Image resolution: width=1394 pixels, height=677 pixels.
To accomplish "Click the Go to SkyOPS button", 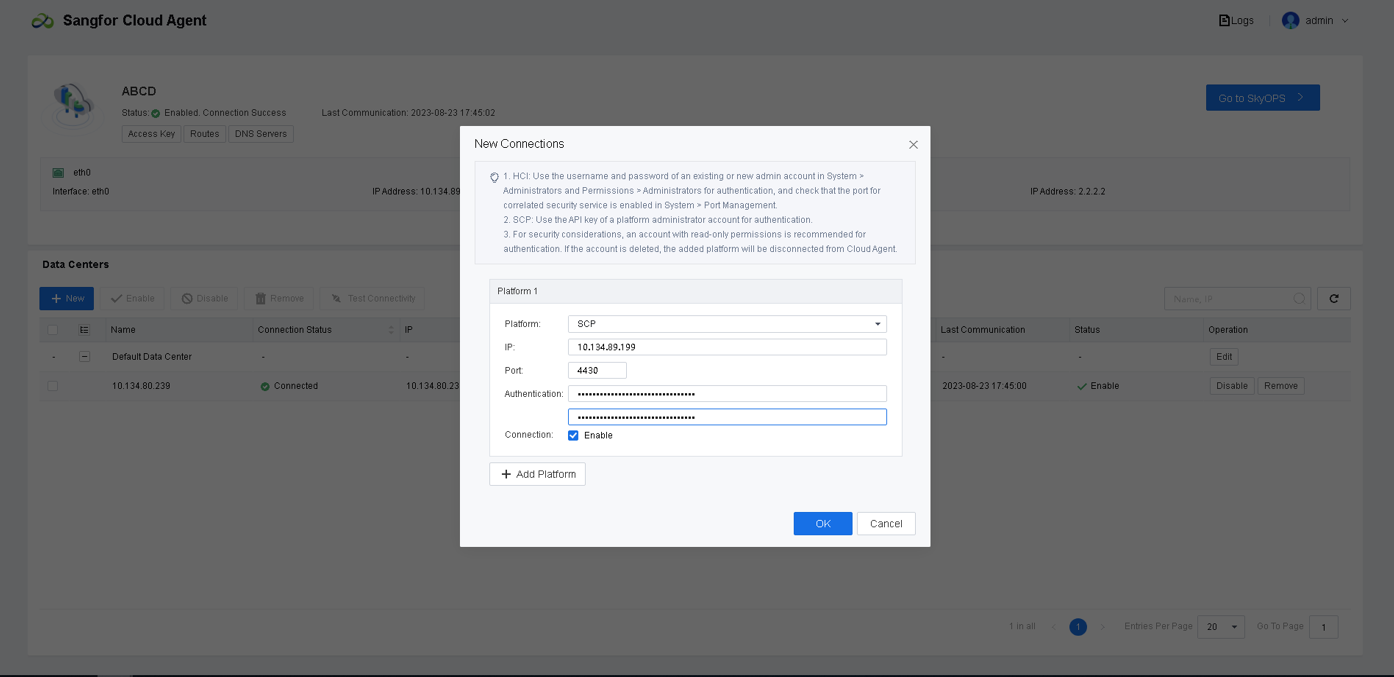I will pos(1262,97).
